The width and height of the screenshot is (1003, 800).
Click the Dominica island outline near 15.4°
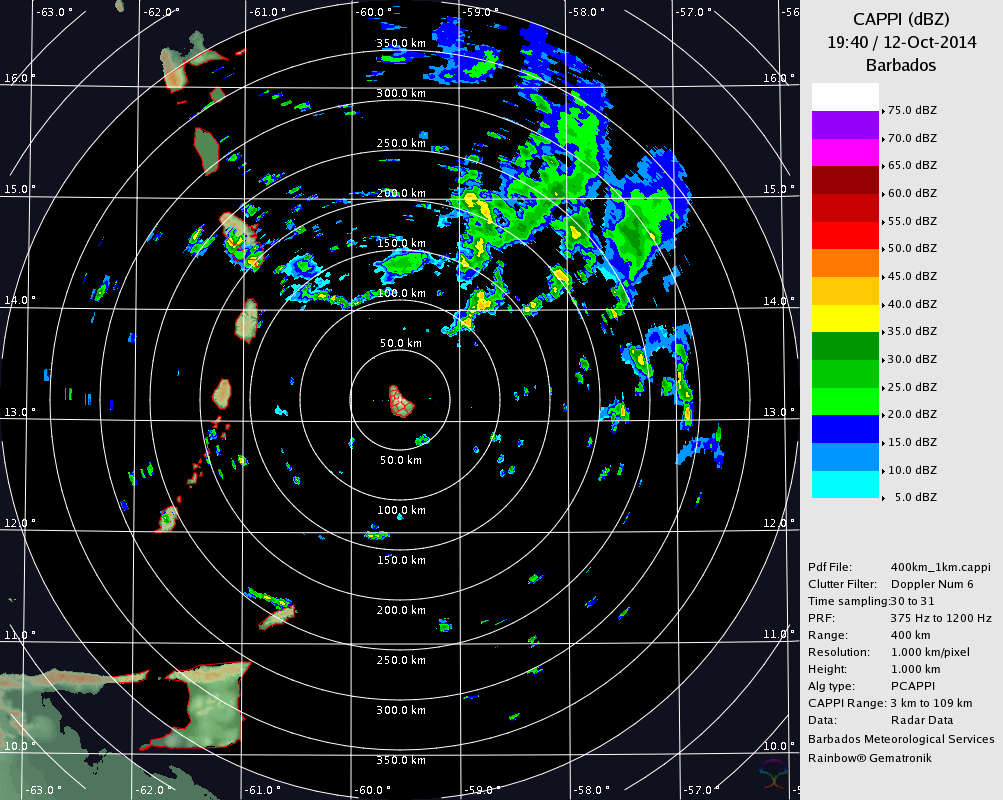(207, 151)
